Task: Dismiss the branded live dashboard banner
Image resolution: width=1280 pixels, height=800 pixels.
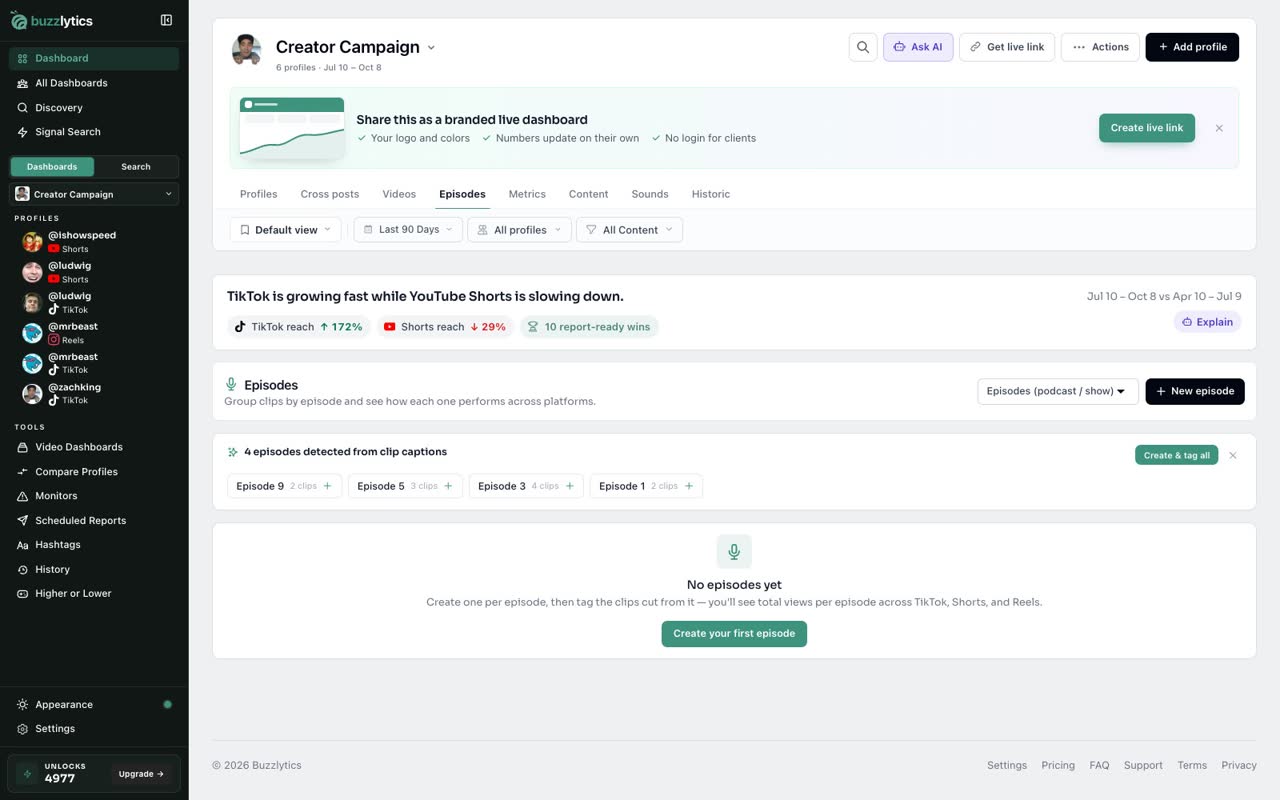Action: (1219, 128)
